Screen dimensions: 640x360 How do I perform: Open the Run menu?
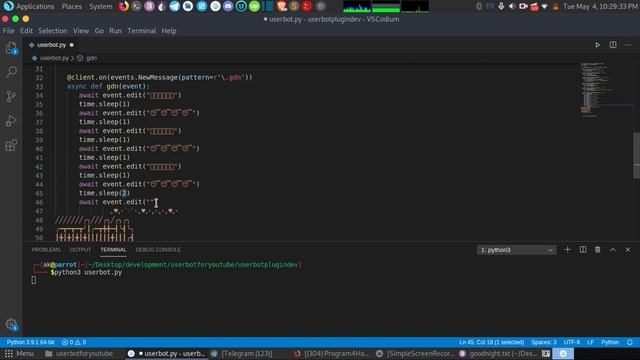click(x=115, y=31)
